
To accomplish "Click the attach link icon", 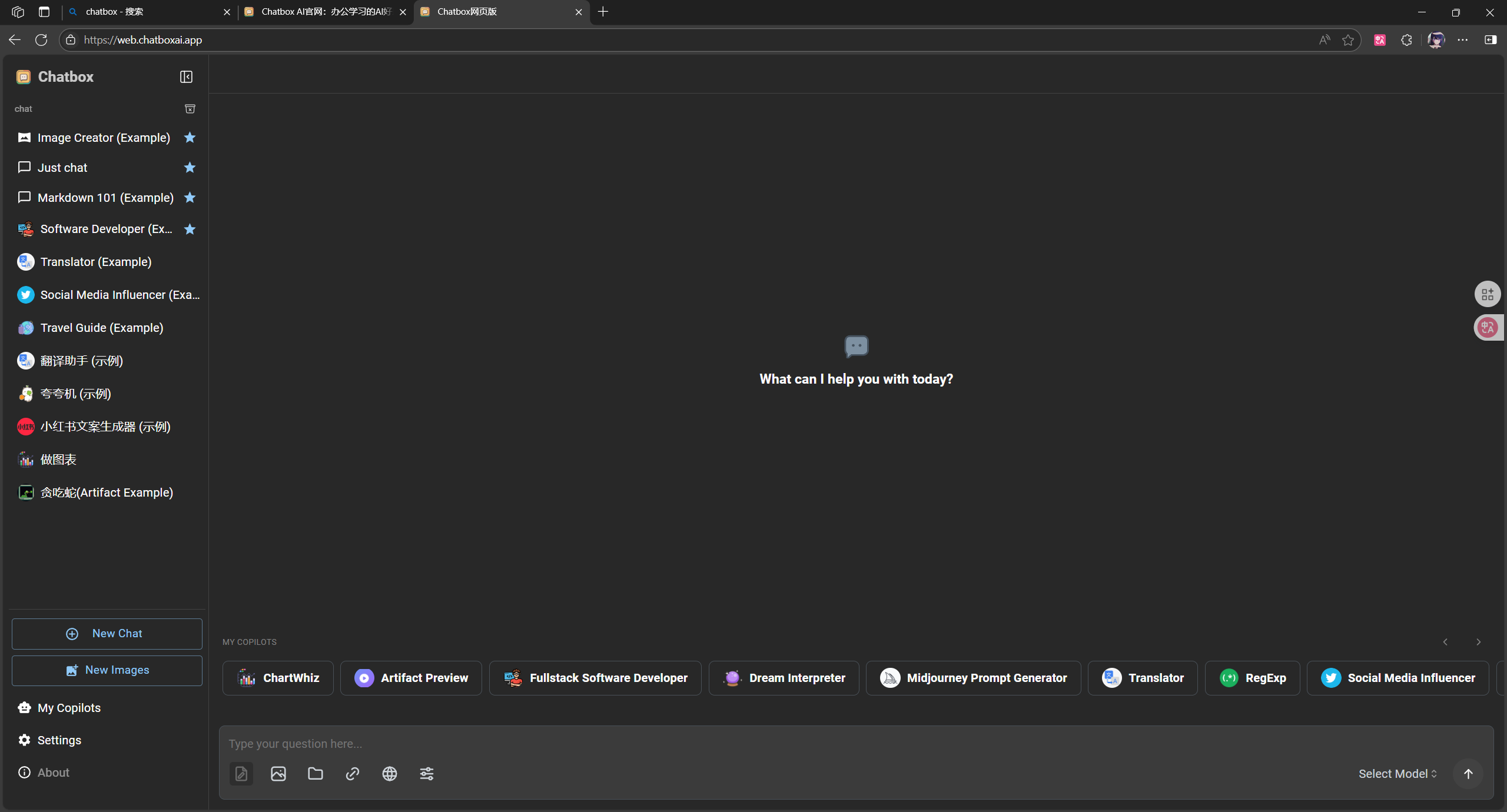I will (353, 774).
